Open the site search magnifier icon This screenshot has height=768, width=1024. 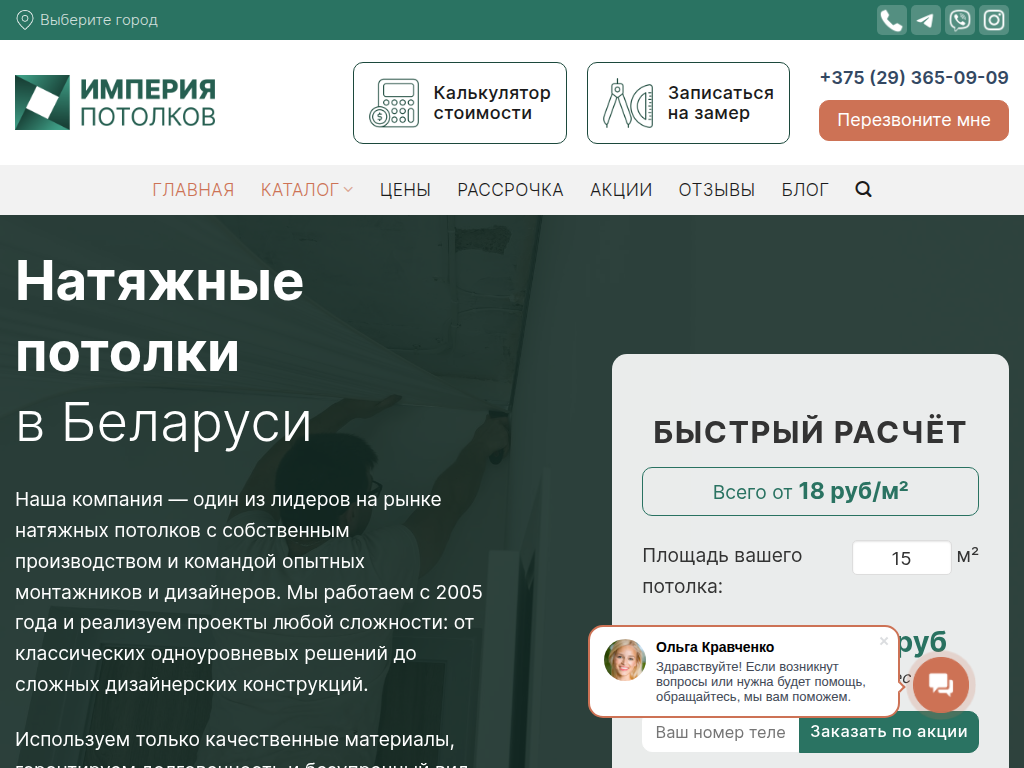(862, 189)
